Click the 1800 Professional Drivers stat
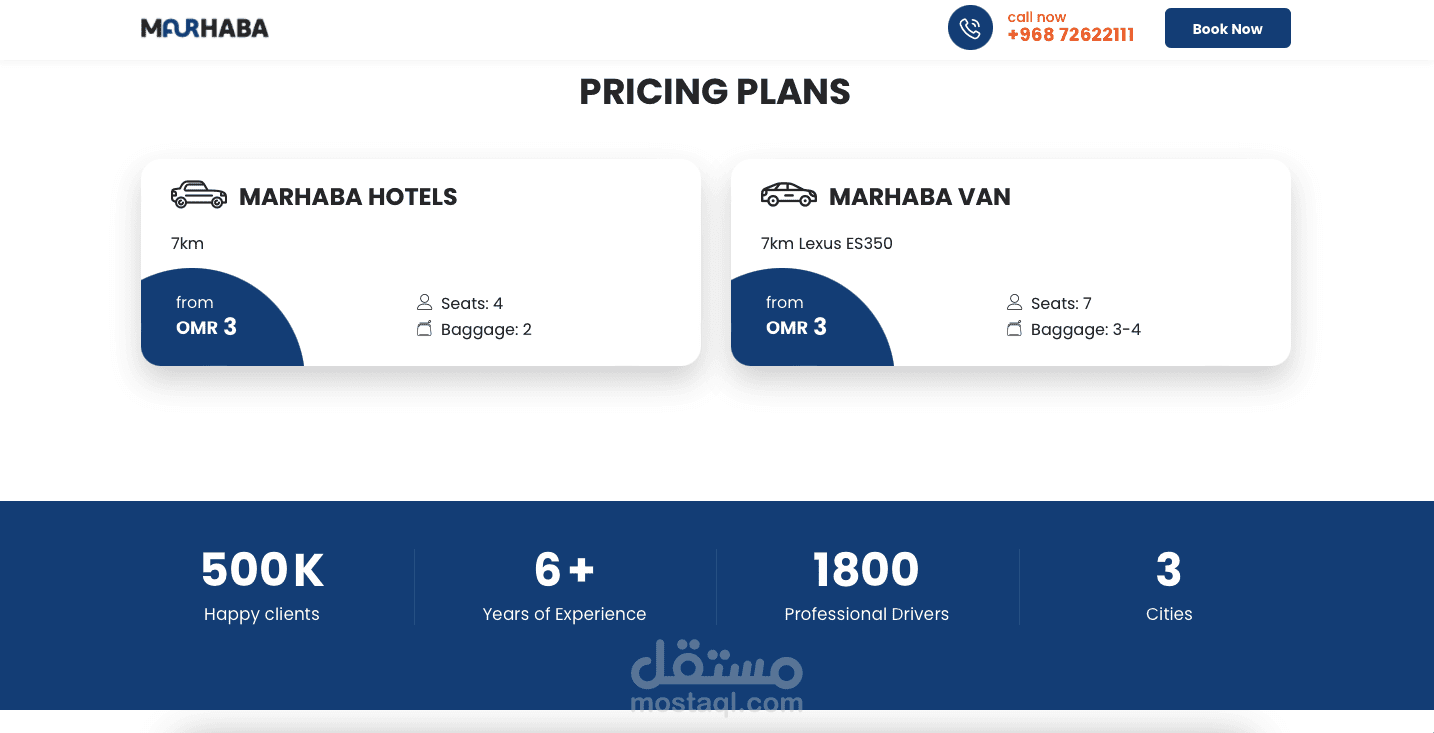This screenshot has height=733, width=1434. coord(866,586)
